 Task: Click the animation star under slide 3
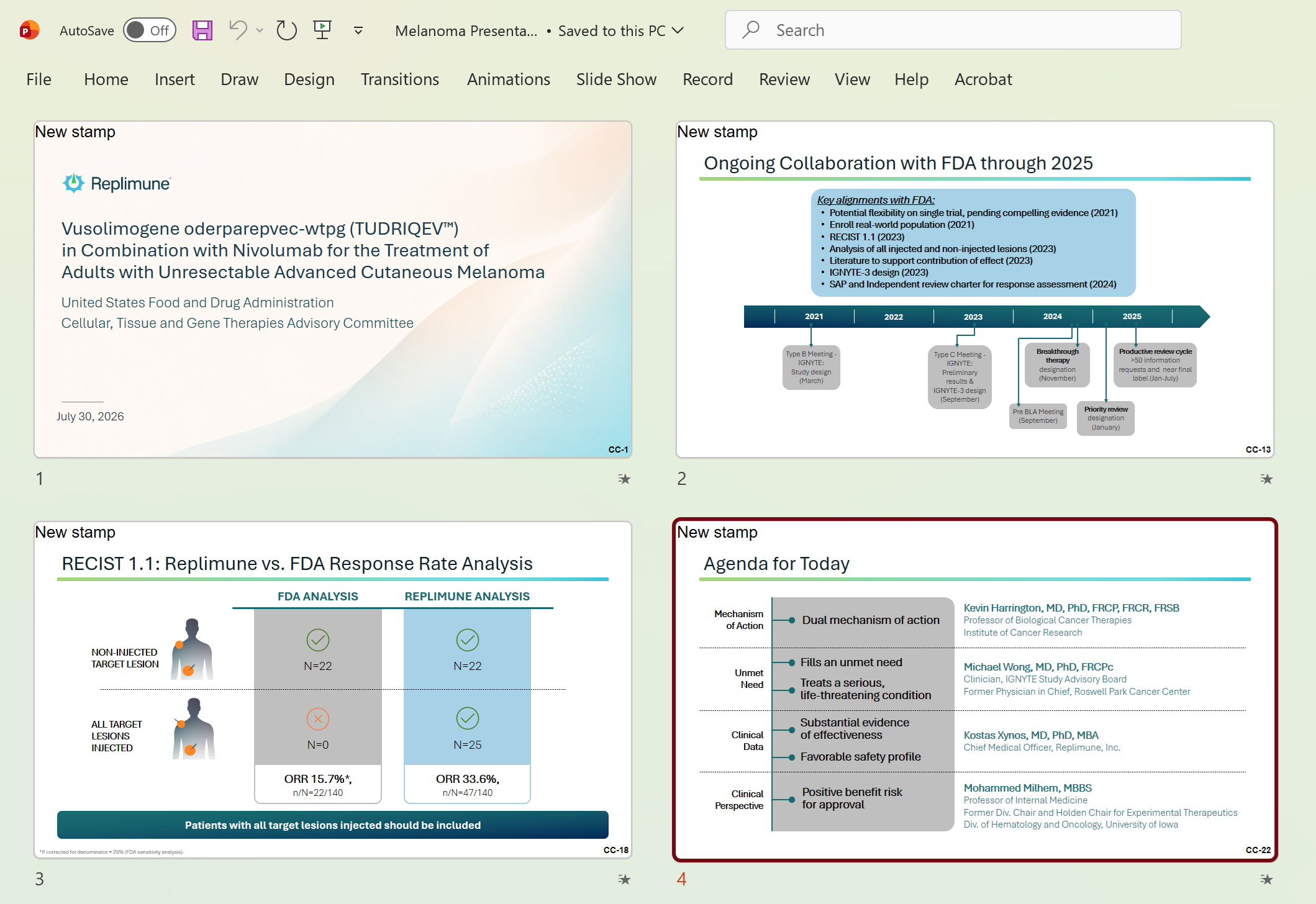point(624,879)
